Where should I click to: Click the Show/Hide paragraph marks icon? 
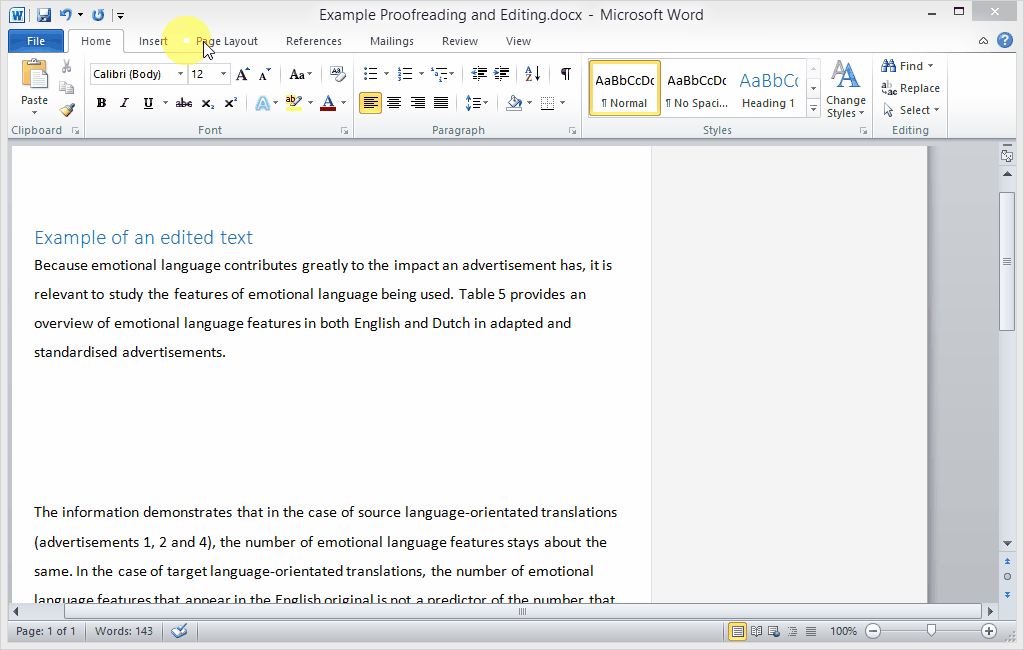[x=566, y=74]
